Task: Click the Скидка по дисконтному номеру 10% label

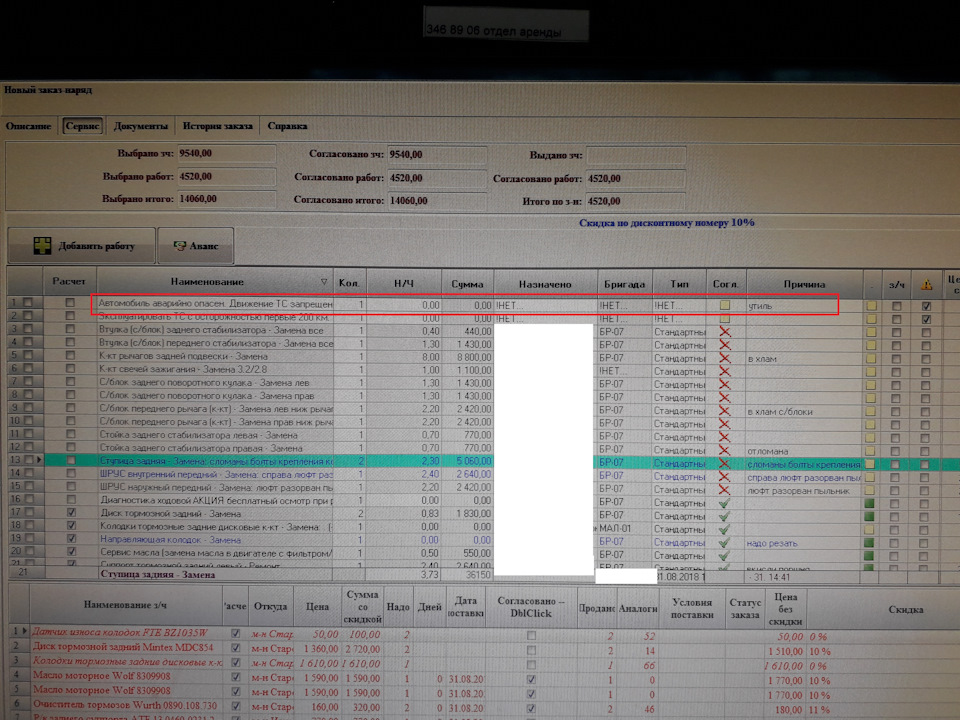Action: (667, 223)
